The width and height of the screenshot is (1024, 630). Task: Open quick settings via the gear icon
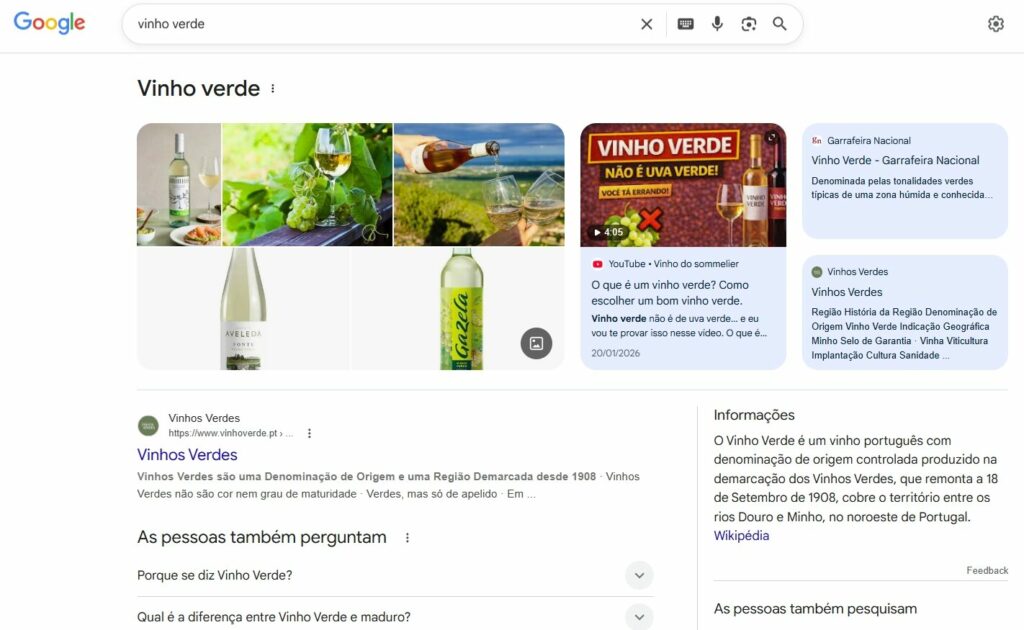[995, 22]
